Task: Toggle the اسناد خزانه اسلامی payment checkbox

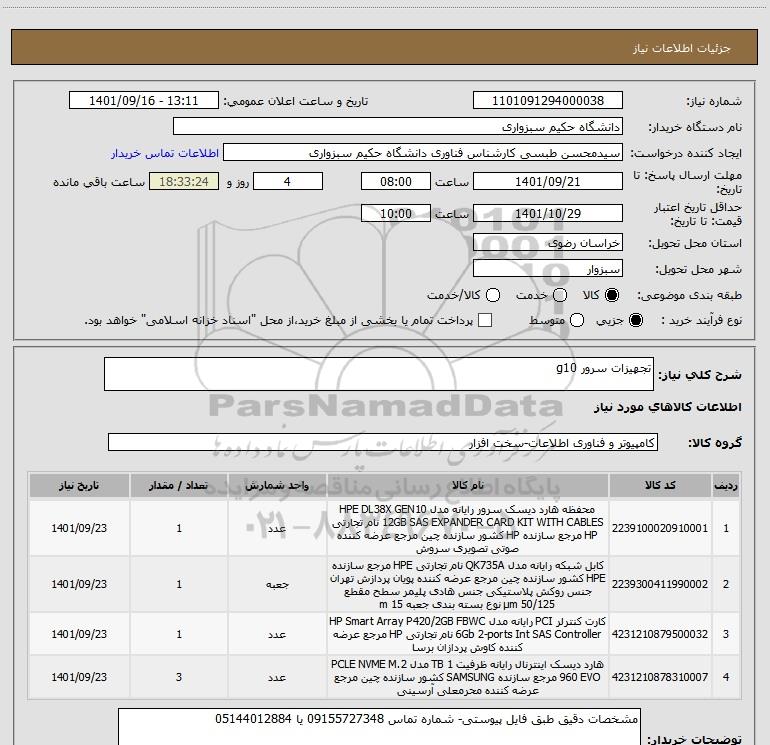Action: (x=485, y=320)
